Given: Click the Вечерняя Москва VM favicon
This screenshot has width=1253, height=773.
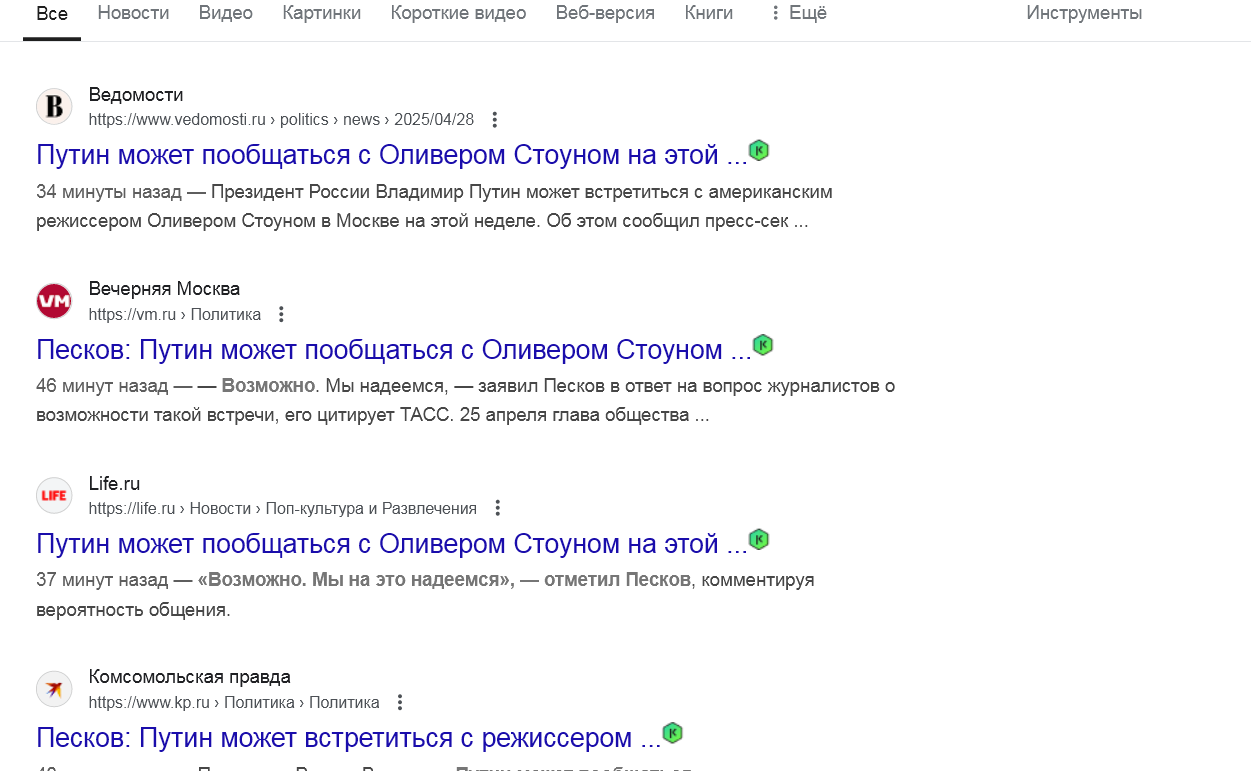Looking at the screenshot, I should 54,301.
